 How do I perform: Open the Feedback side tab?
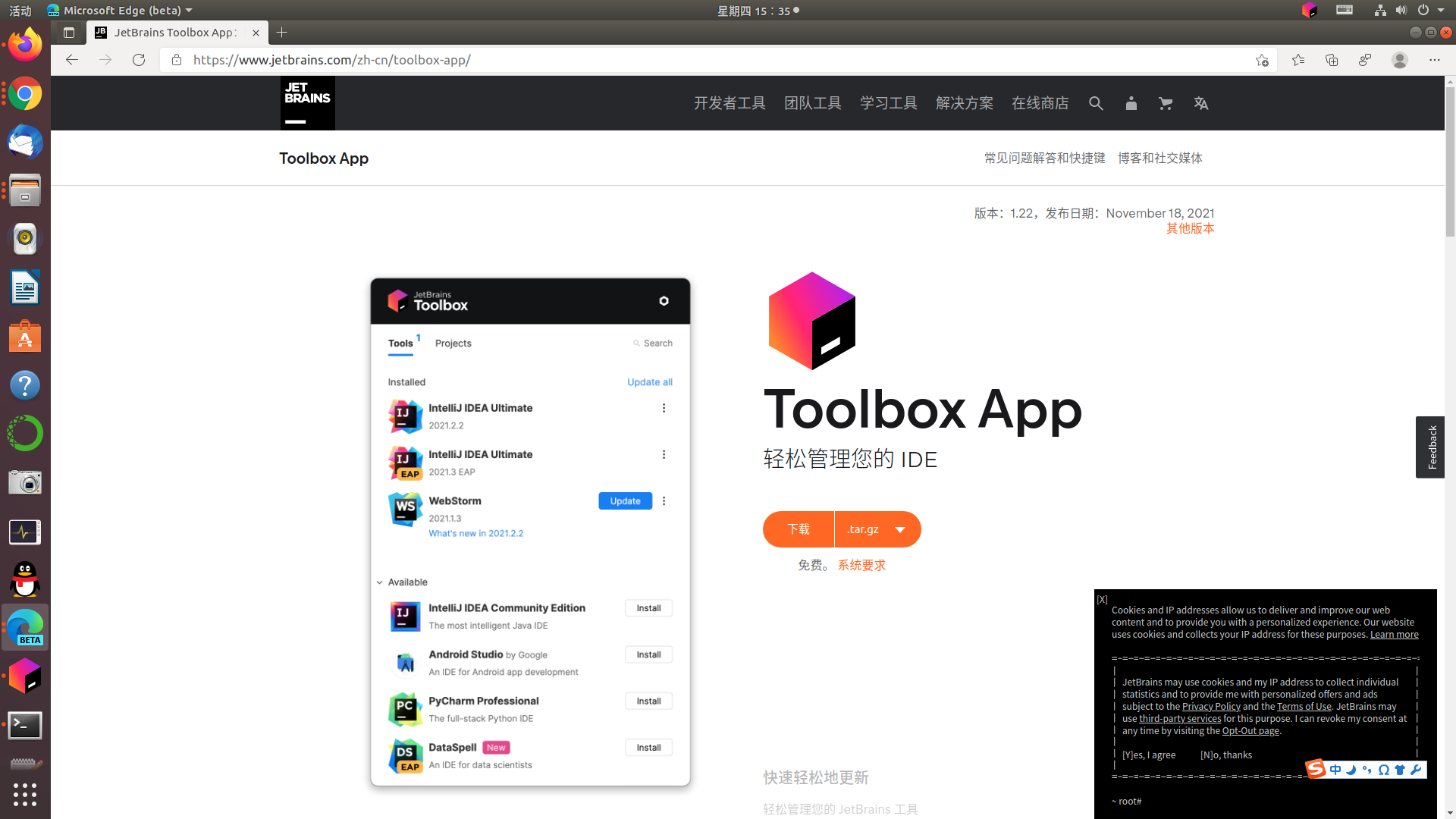tap(1430, 447)
